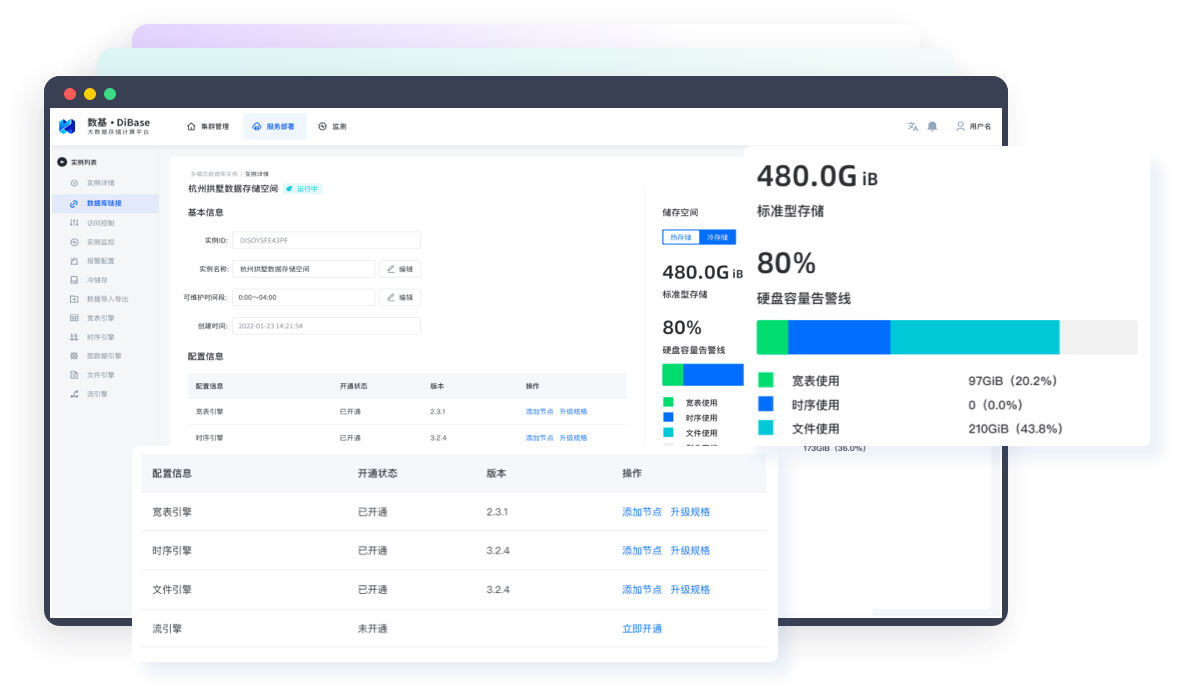Click green 宽表使用 swatch in enlarged card

(766, 380)
